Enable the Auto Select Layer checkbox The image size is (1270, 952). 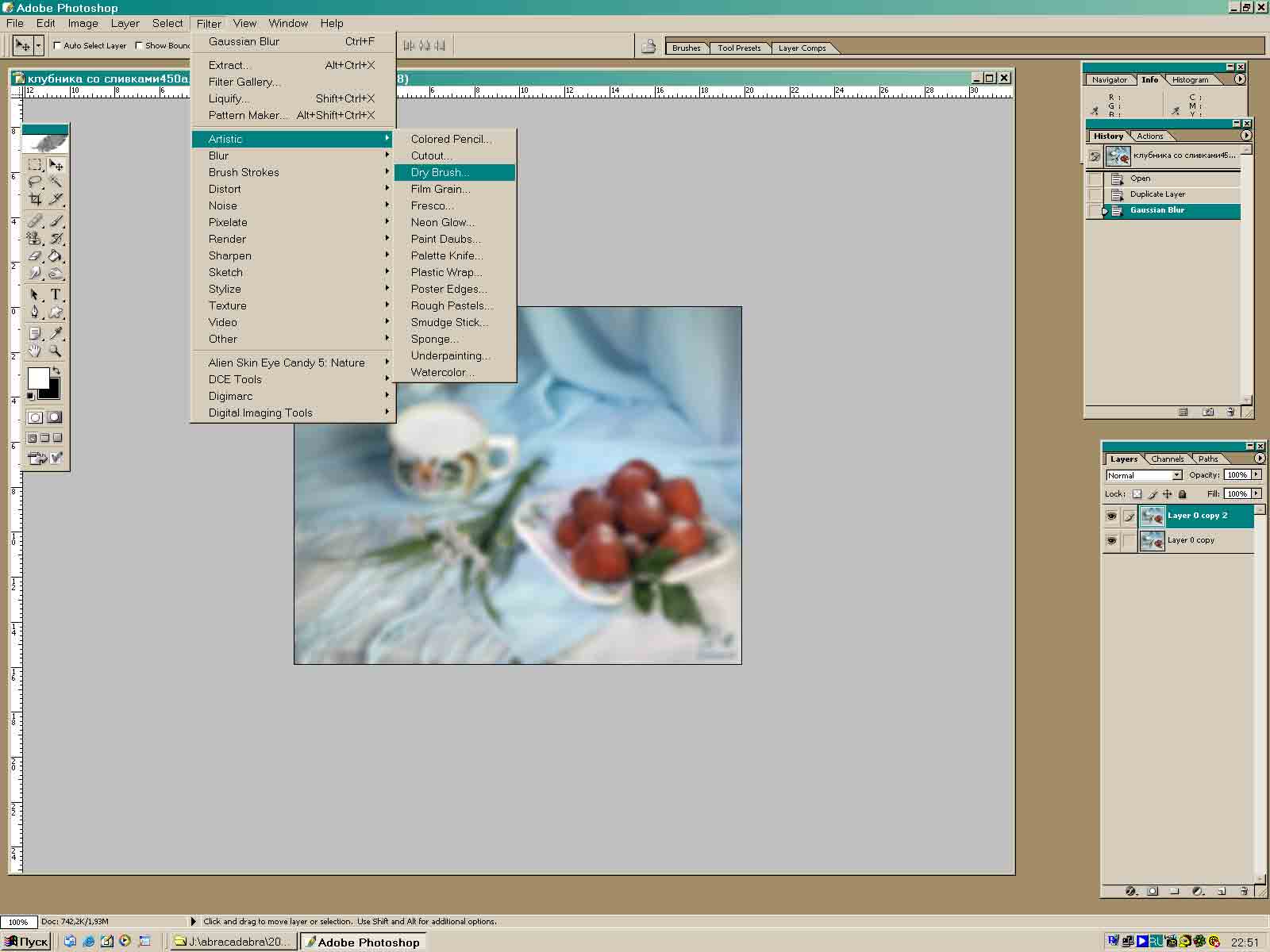tap(57, 46)
